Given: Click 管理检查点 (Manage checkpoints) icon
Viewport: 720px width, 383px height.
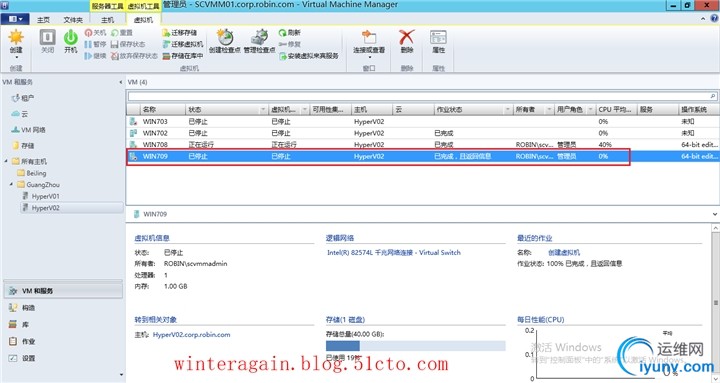Looking at the screenshot, I should [259, 38].
